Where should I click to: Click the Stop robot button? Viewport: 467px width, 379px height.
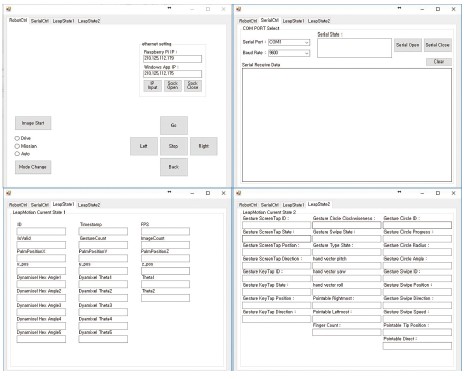174,146
